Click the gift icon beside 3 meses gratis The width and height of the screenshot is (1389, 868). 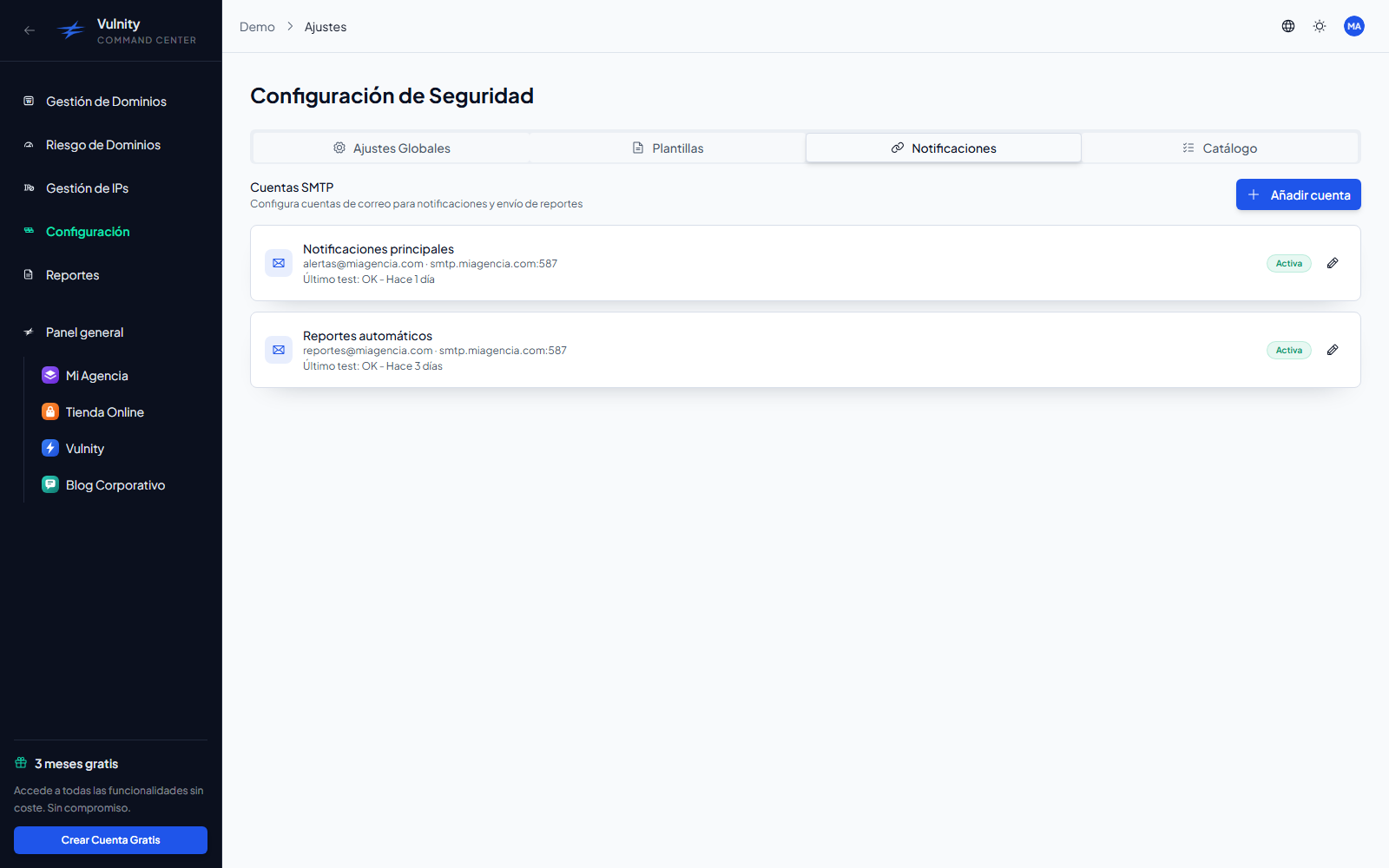pyautogui.click(x=21, y=763)
